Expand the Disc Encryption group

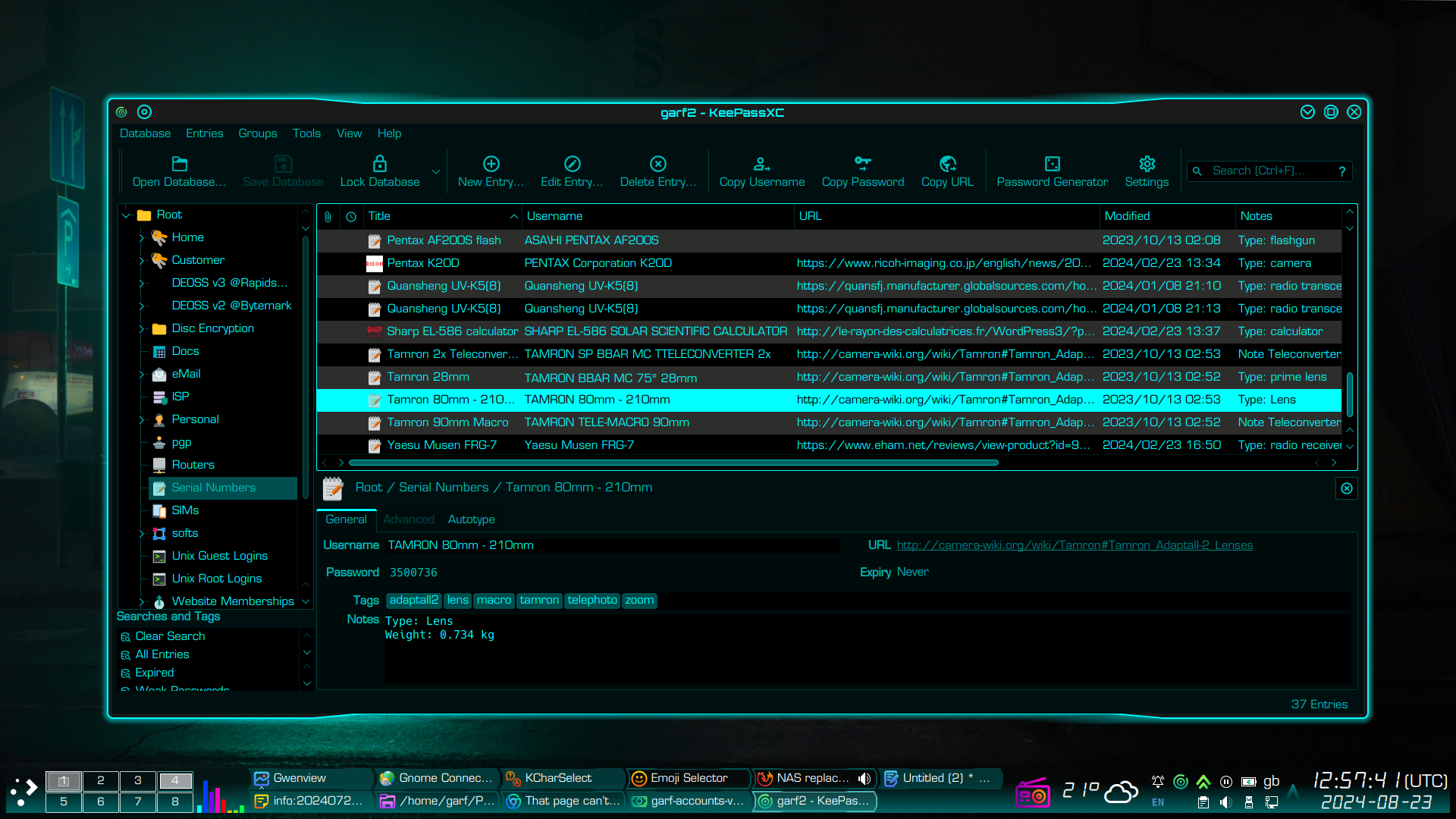(141, 329)
